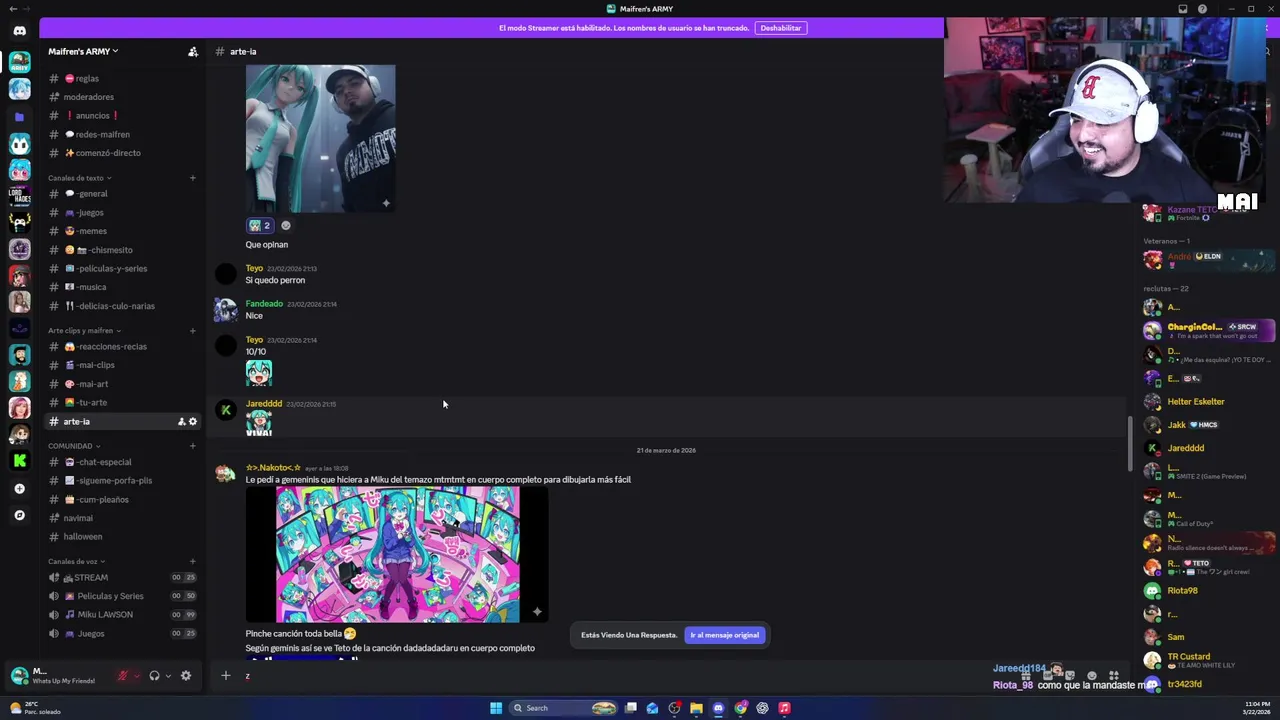Viewport: 1280px width, 720px height.
Task: Toggle microphone mute button
Action: pos(123,676)
